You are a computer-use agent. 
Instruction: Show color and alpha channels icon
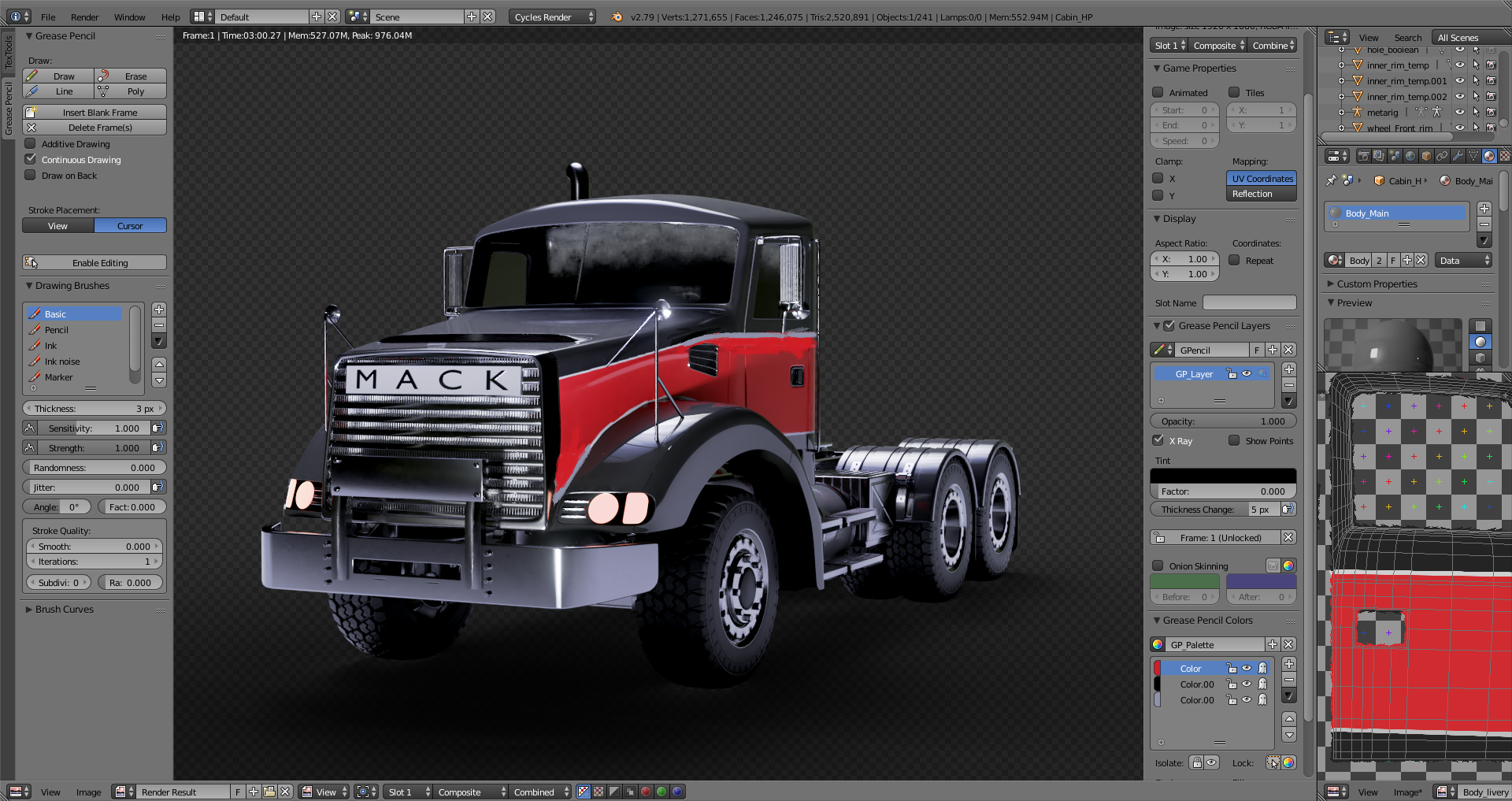click(583, 792)
